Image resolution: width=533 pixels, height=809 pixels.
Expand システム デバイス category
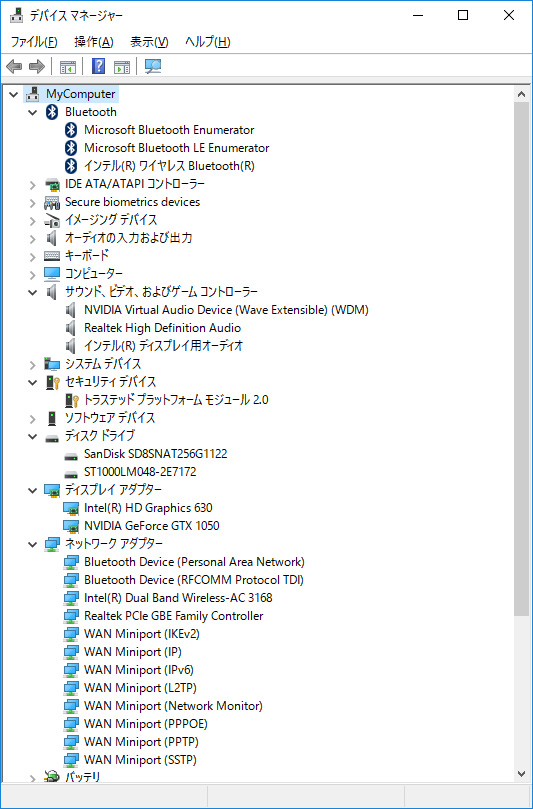33,364
